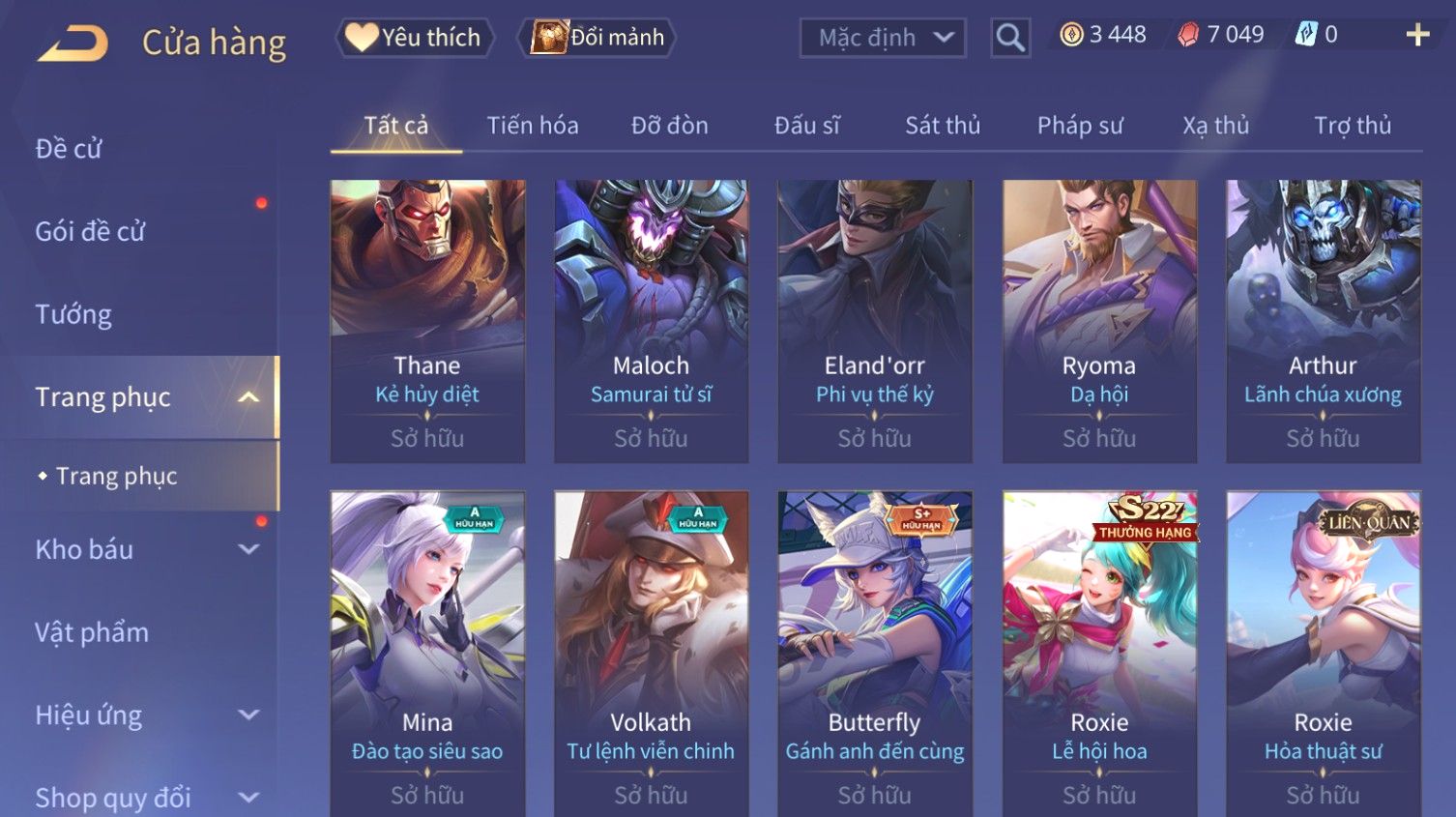Open Tướng in the sidebar
Viewport: 1456px width, 817px height.
click(x=73, y=314)
